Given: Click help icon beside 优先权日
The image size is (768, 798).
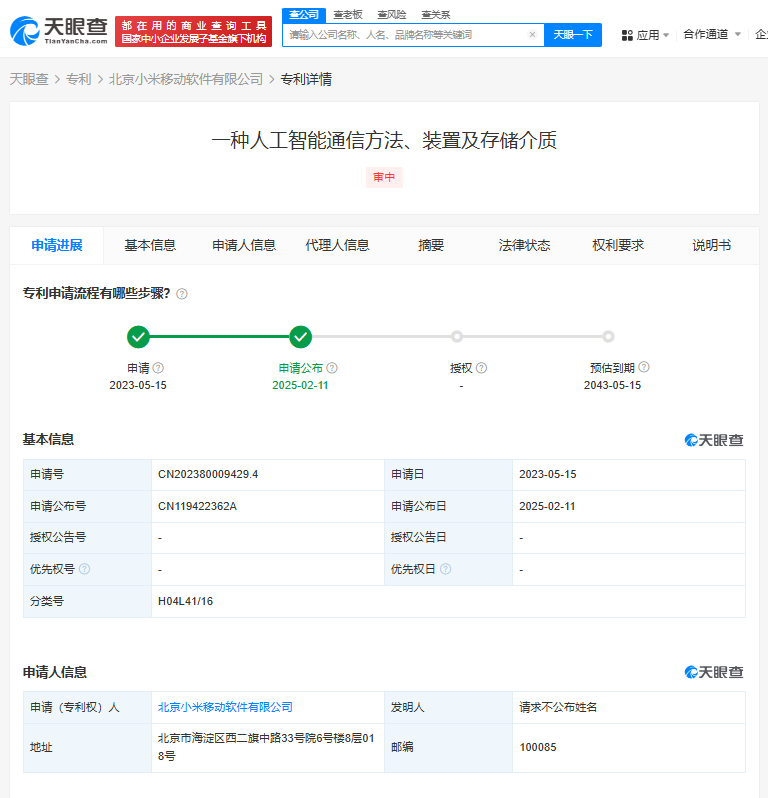Looking at the screenshot, I should point(445,569).
